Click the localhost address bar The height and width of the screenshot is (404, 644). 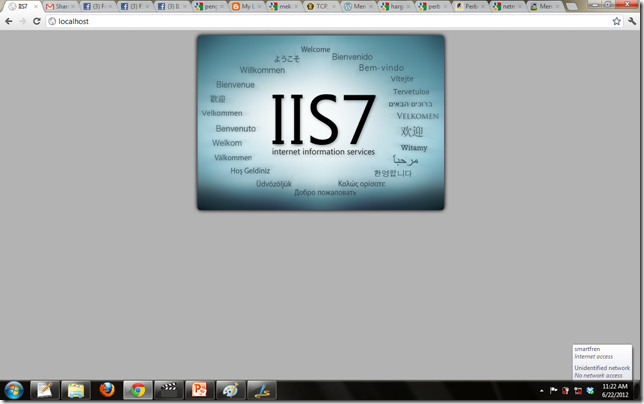pos(329,21)
